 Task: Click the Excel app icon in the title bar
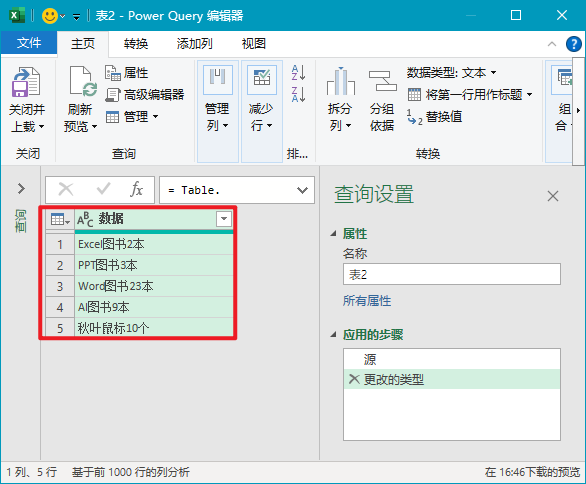pos(16,16)
